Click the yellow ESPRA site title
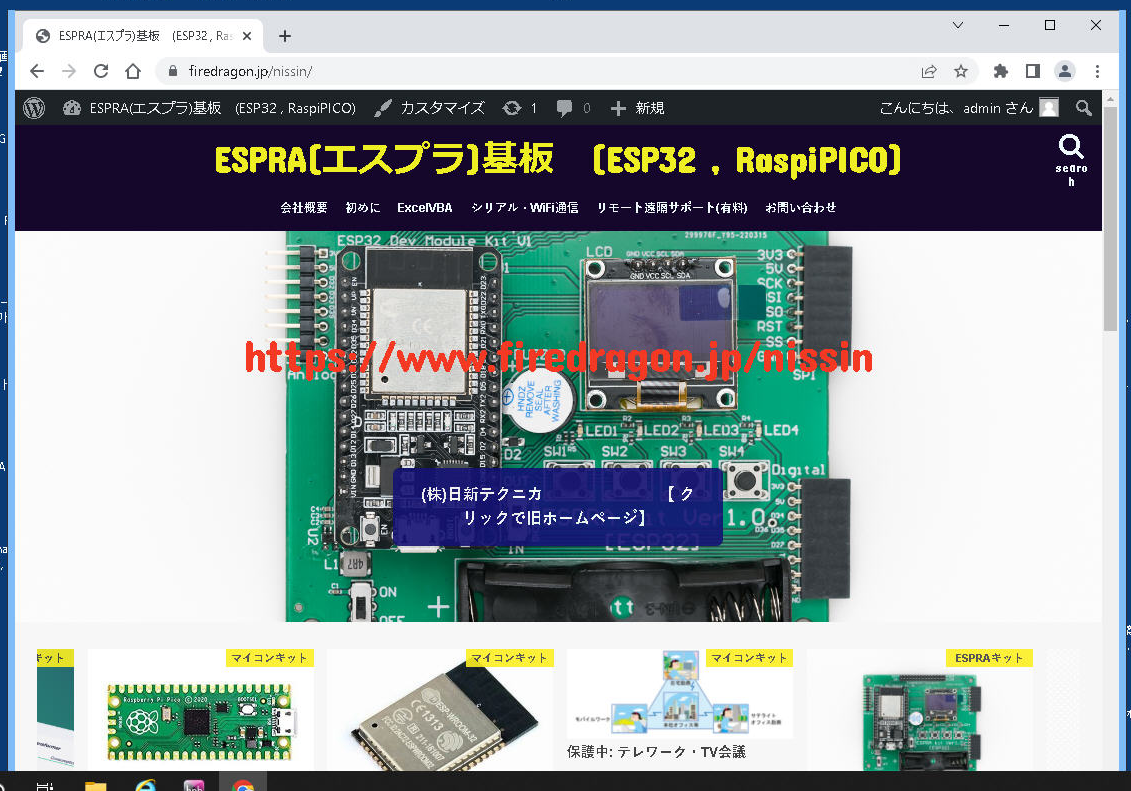This screenshot has height=791, width=1131. [x=558, y=160]
